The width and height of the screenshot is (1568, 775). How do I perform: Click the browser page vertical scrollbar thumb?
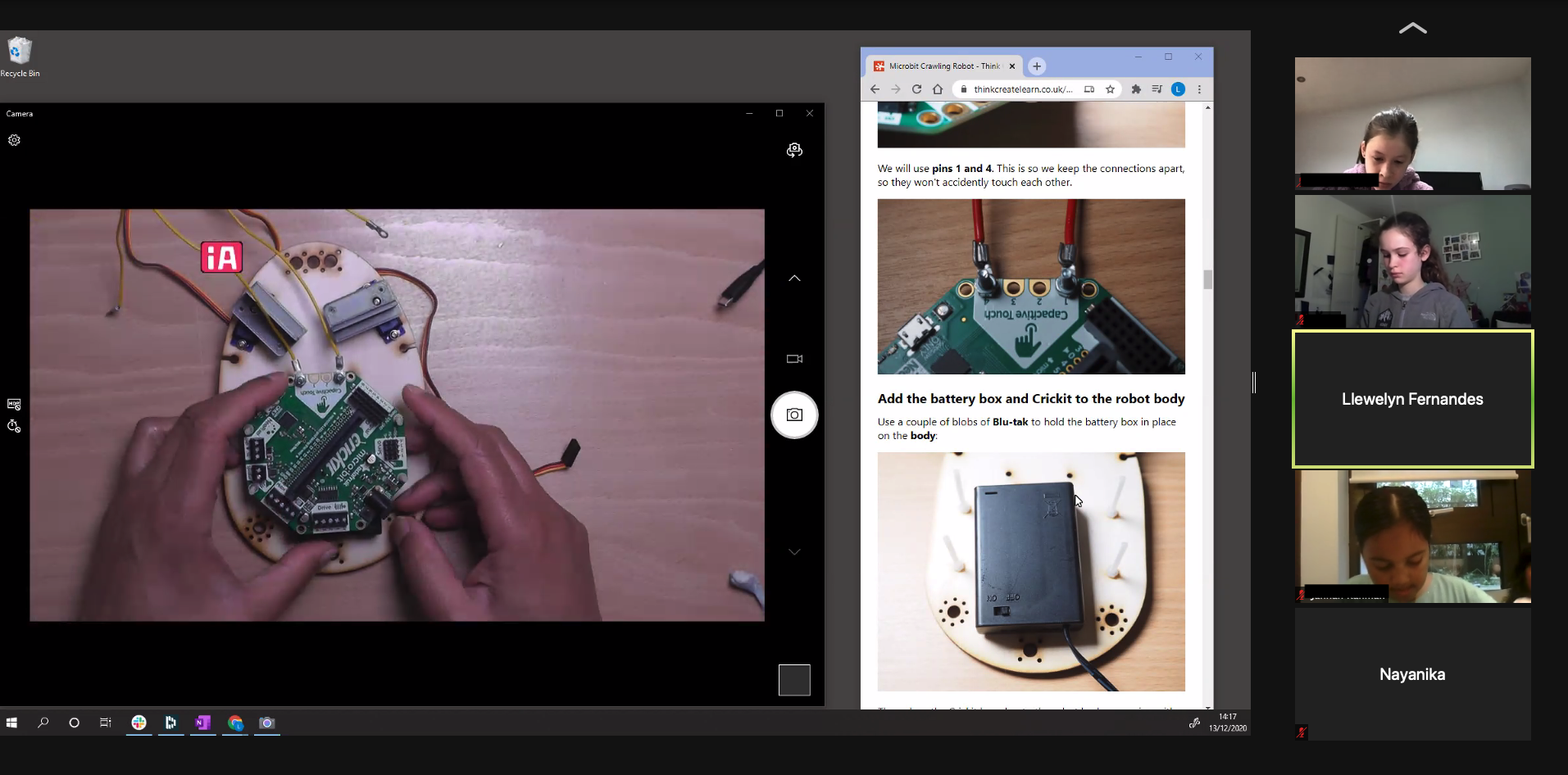tap(1207, 279)
